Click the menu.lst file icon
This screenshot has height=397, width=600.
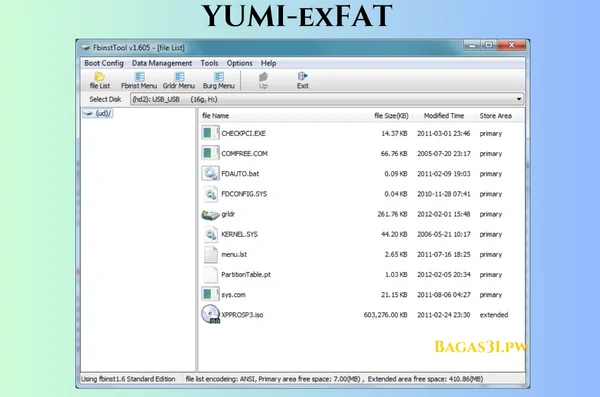click(210, 254)
